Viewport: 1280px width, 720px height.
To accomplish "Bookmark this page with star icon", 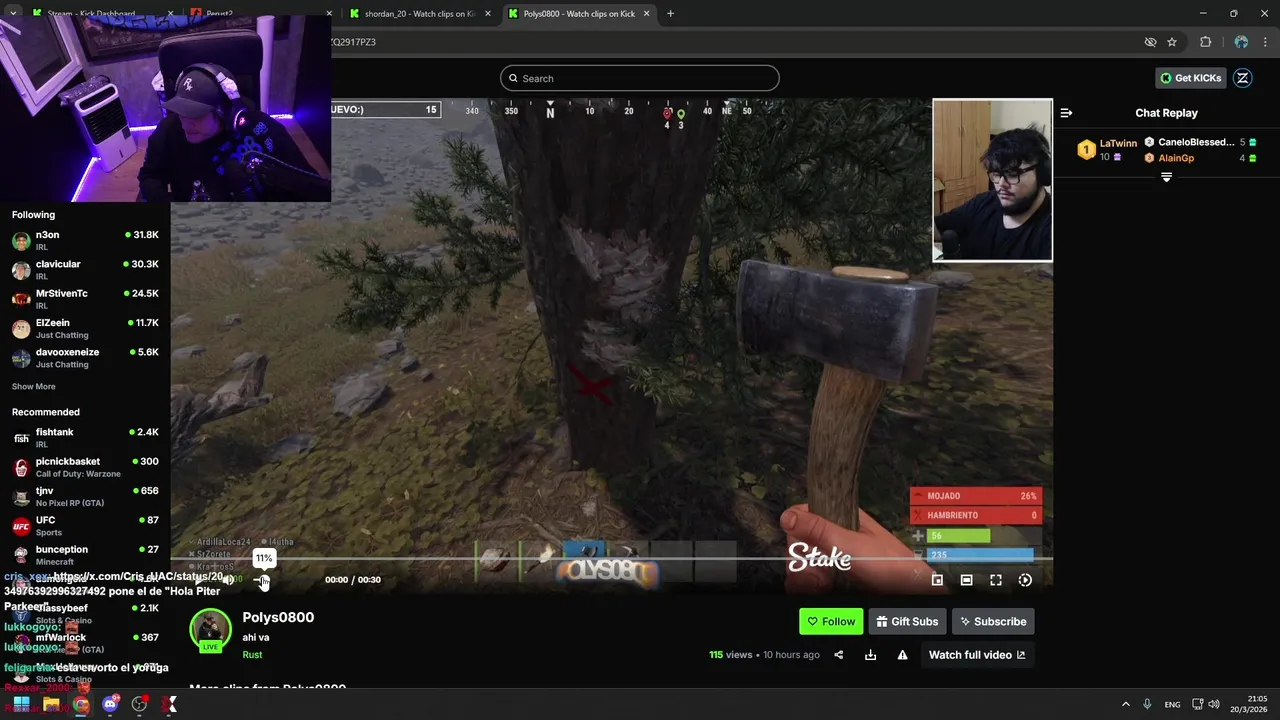I will tap(1172, 42).
